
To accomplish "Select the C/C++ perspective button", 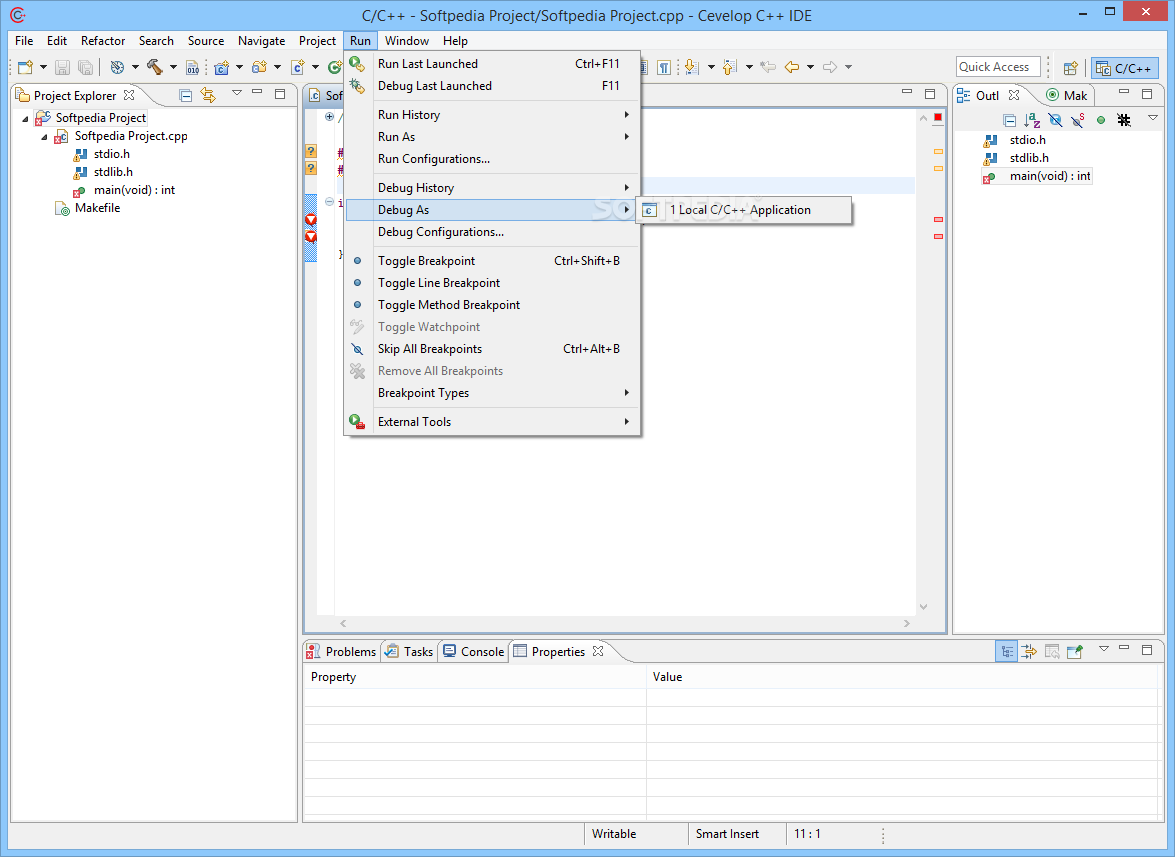I will [1124, 68].
